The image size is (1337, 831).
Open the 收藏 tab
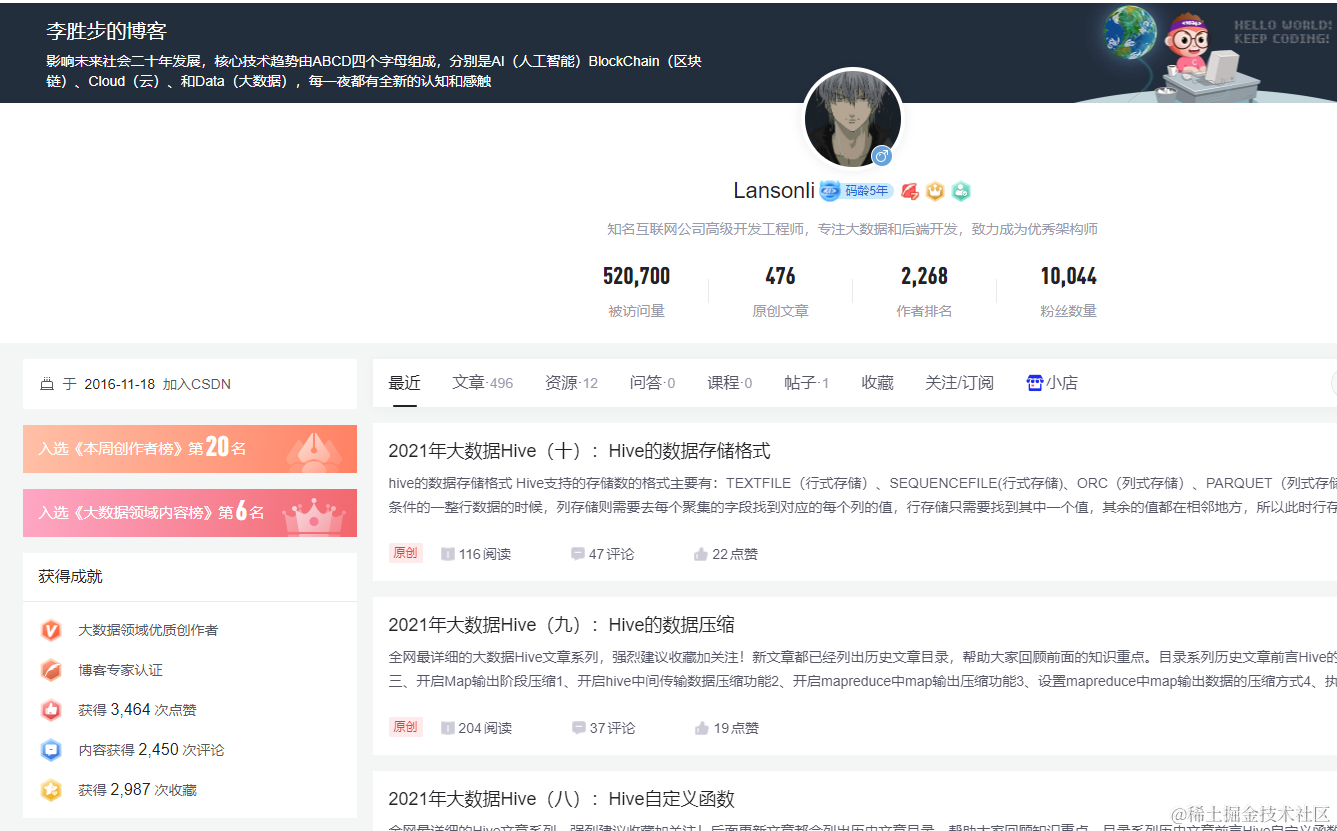(x=877, y=383)
